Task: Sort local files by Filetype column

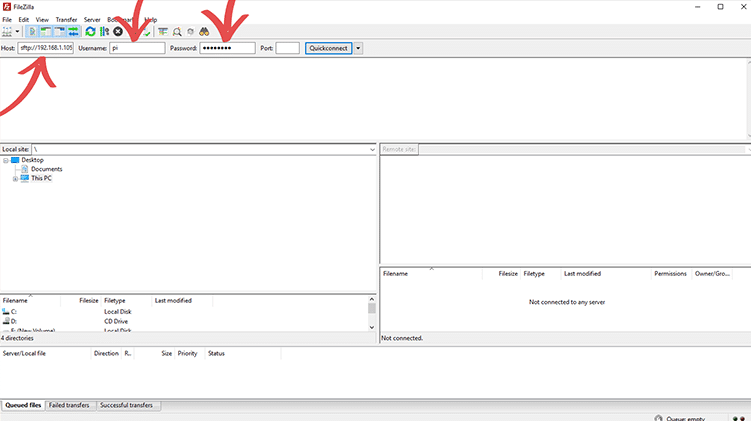Action: [x=126, y=301]
